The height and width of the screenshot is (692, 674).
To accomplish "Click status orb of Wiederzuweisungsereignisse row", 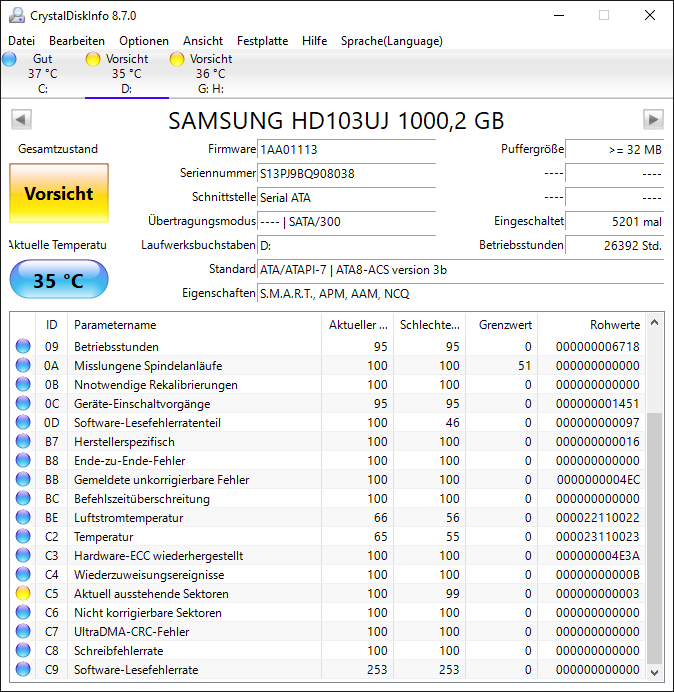I will click(x=23, y=574).
